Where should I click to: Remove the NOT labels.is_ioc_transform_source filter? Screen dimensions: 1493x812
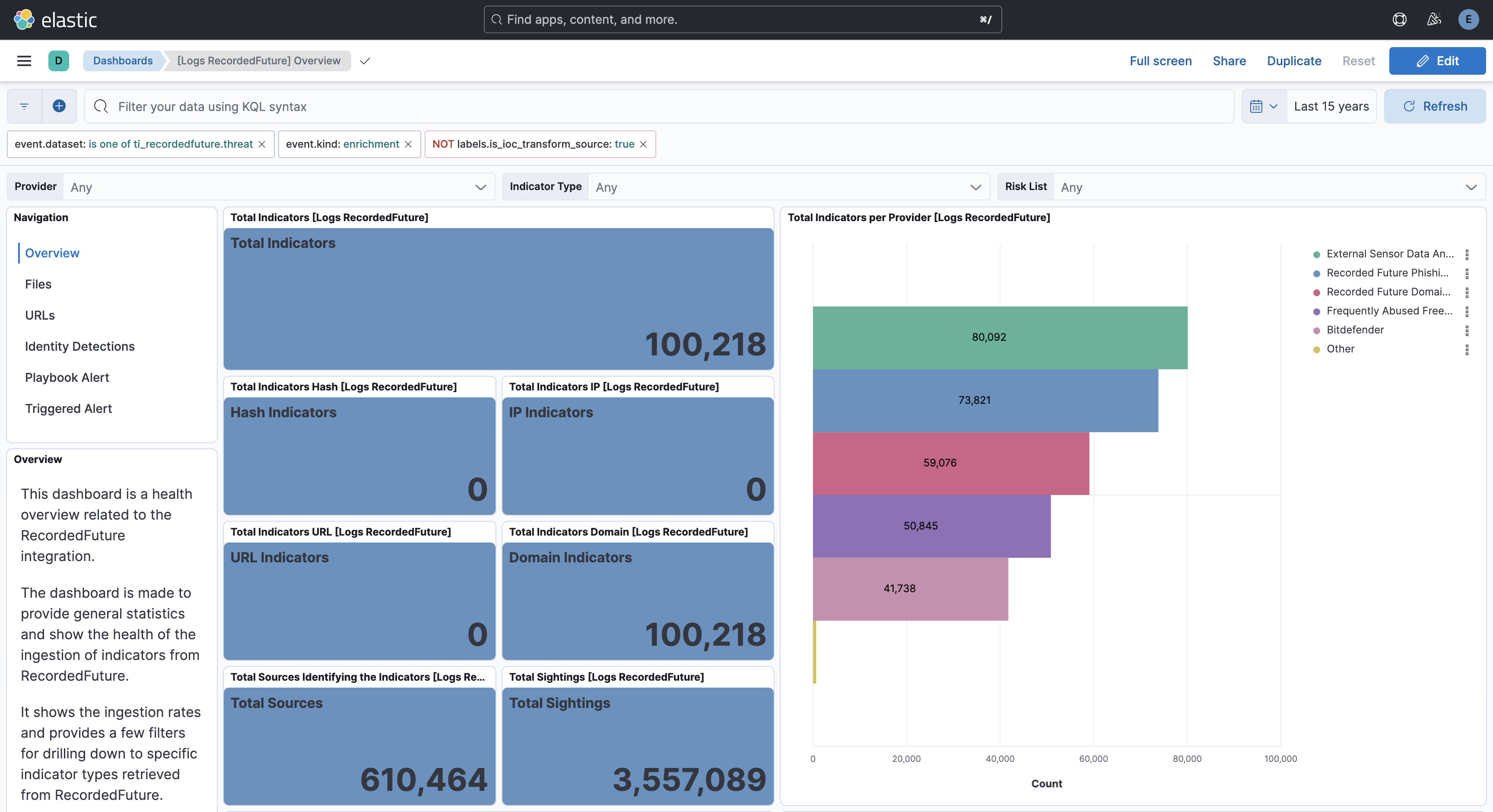643,144
